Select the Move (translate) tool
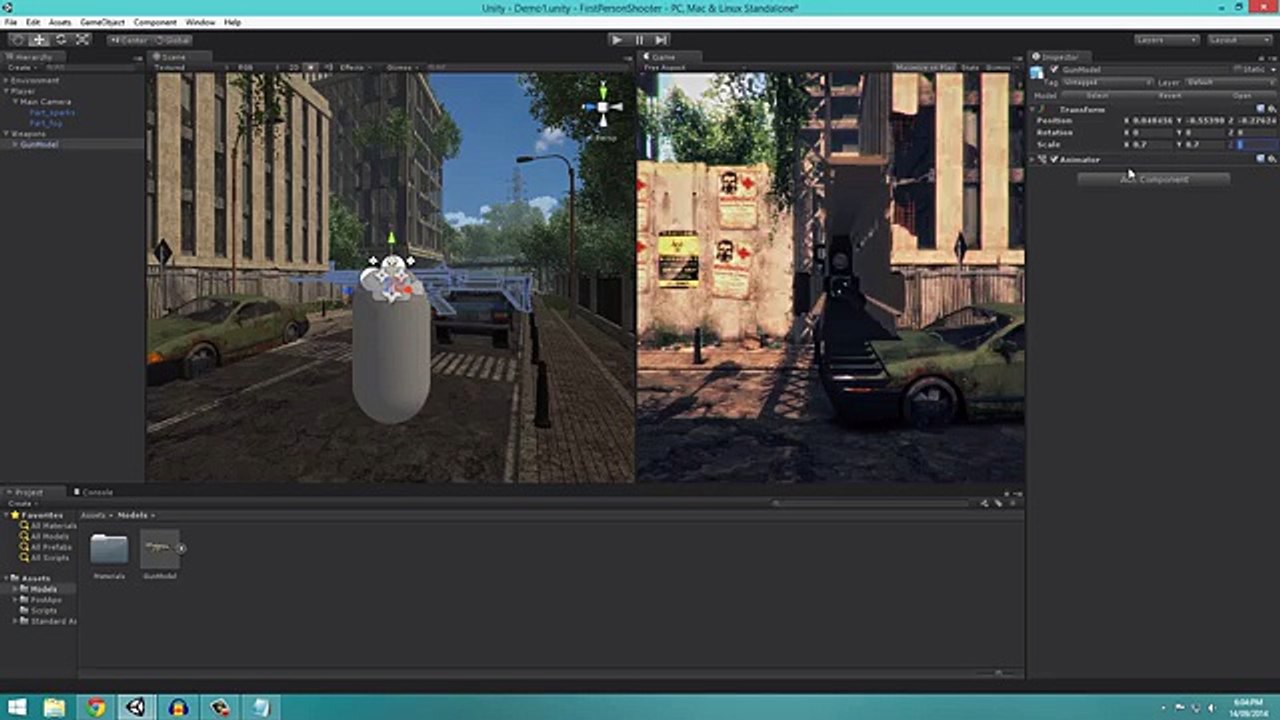 coord(39,40)
